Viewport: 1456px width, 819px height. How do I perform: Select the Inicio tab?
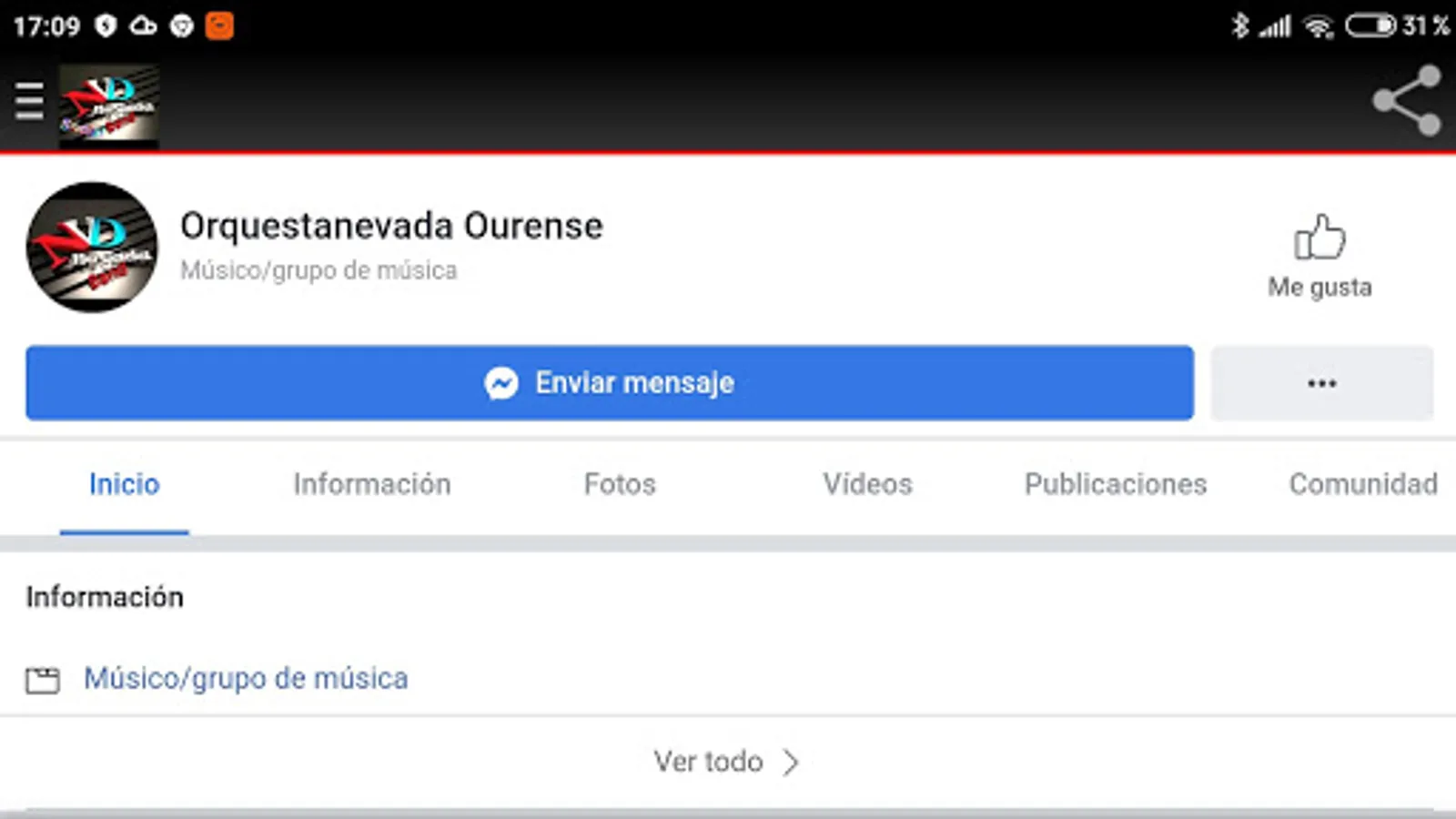click(x=125, y=485)
